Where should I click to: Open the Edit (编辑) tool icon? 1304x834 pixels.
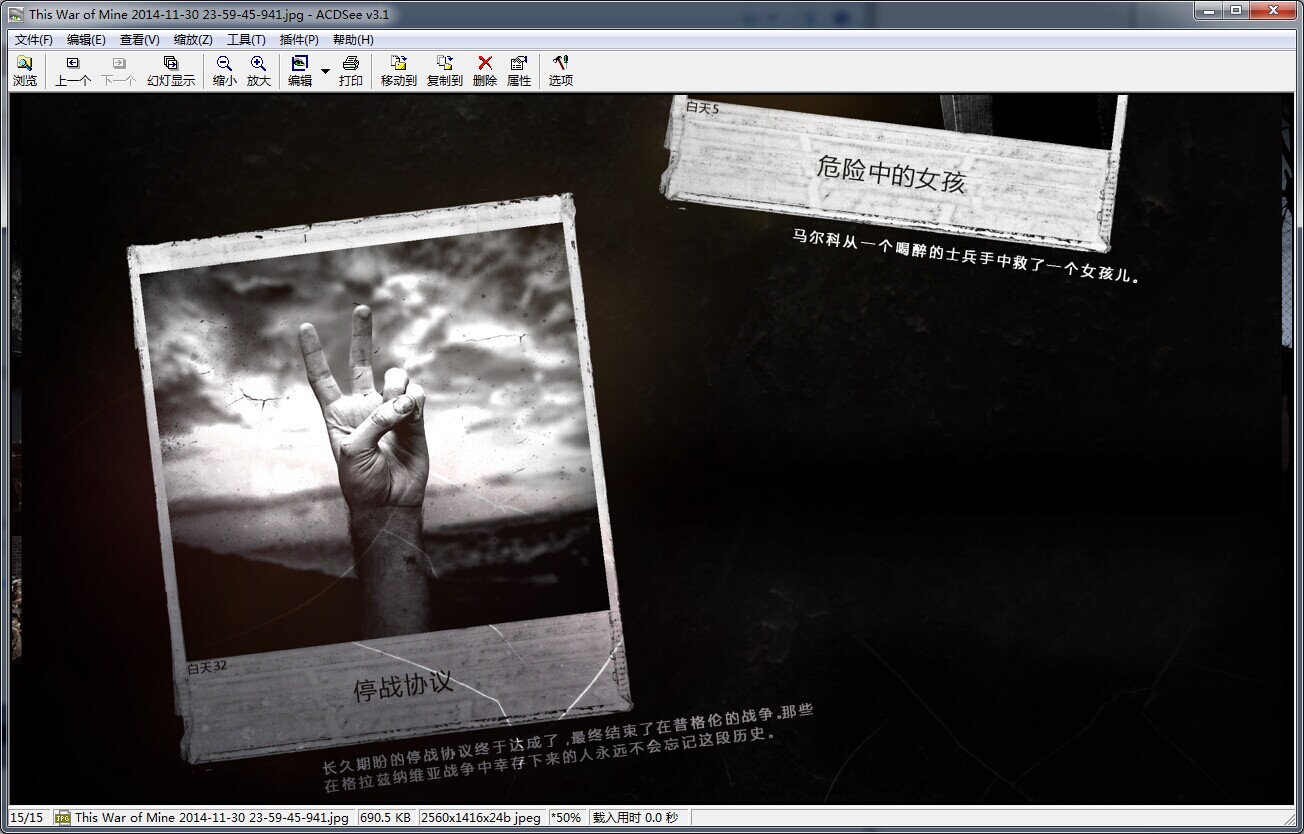pyautogui.click(x=300, y=71)
